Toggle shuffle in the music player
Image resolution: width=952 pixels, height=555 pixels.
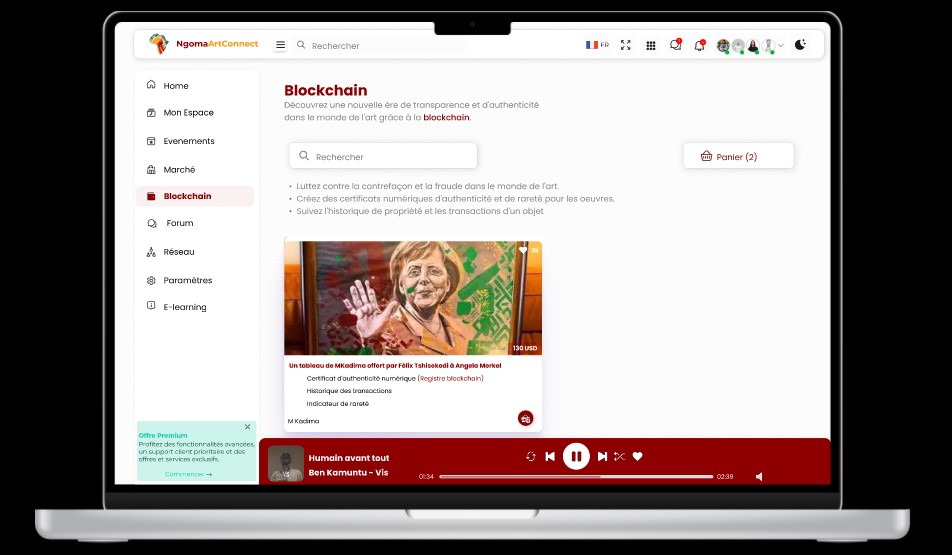point(619,456)
